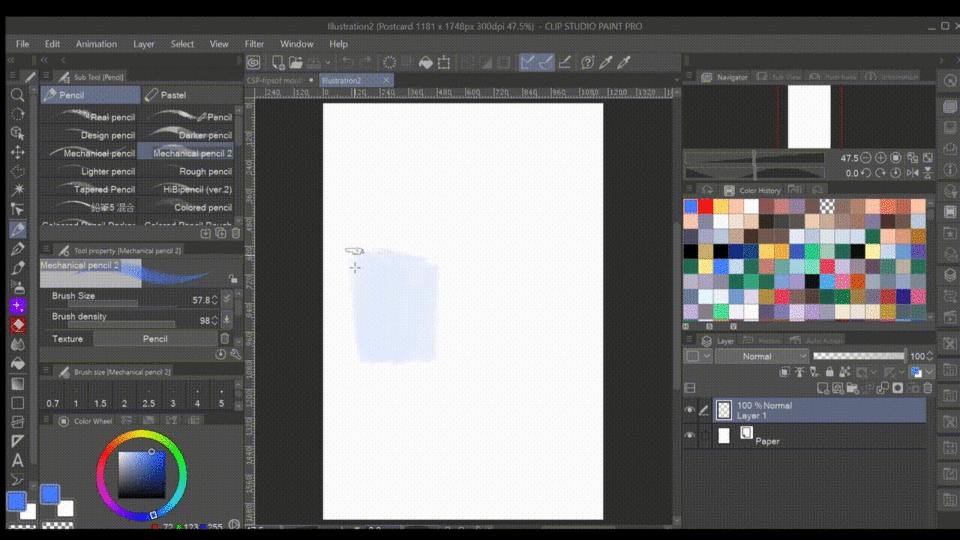This screenshot has height=540, width=960.
Task: Toggle visibility of the Paper layer
Action: (689, 436)
